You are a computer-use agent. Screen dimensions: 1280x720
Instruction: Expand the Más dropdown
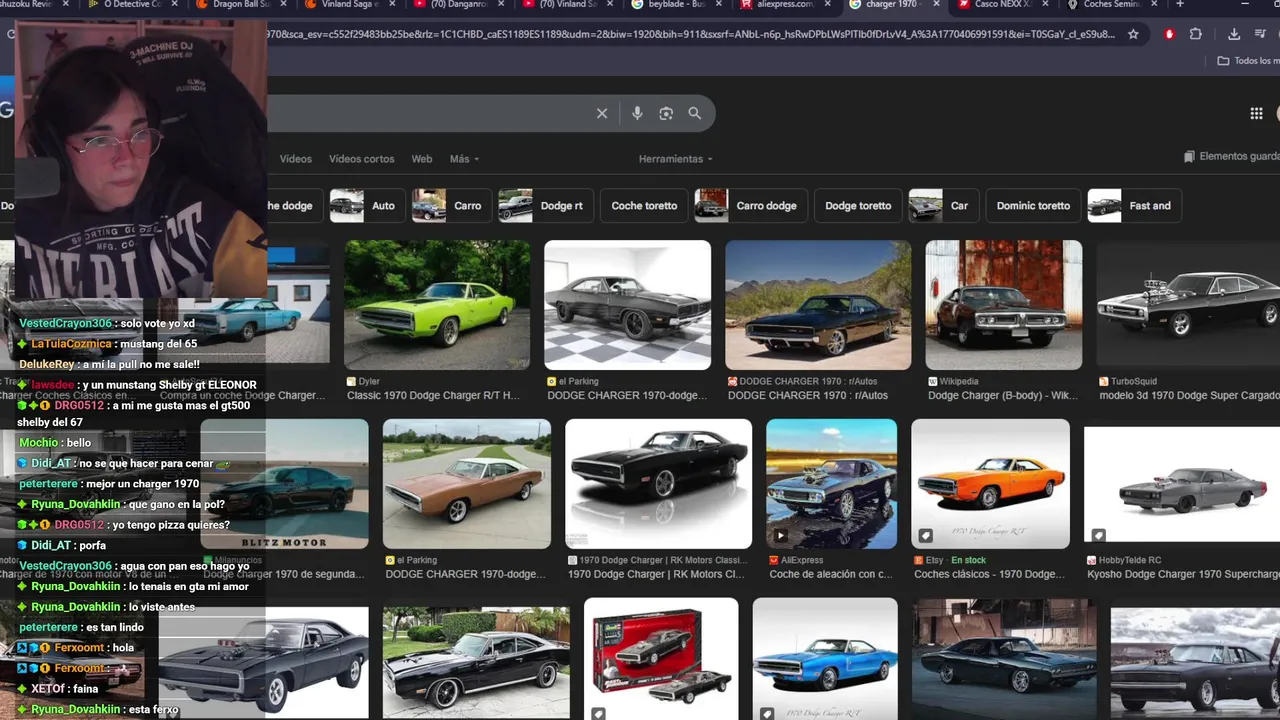pyautogui.click(x=464, y=159)
